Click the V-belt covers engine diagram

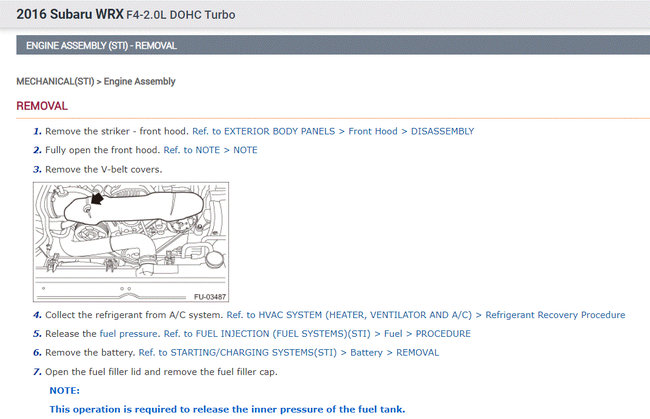coord(131,242)
